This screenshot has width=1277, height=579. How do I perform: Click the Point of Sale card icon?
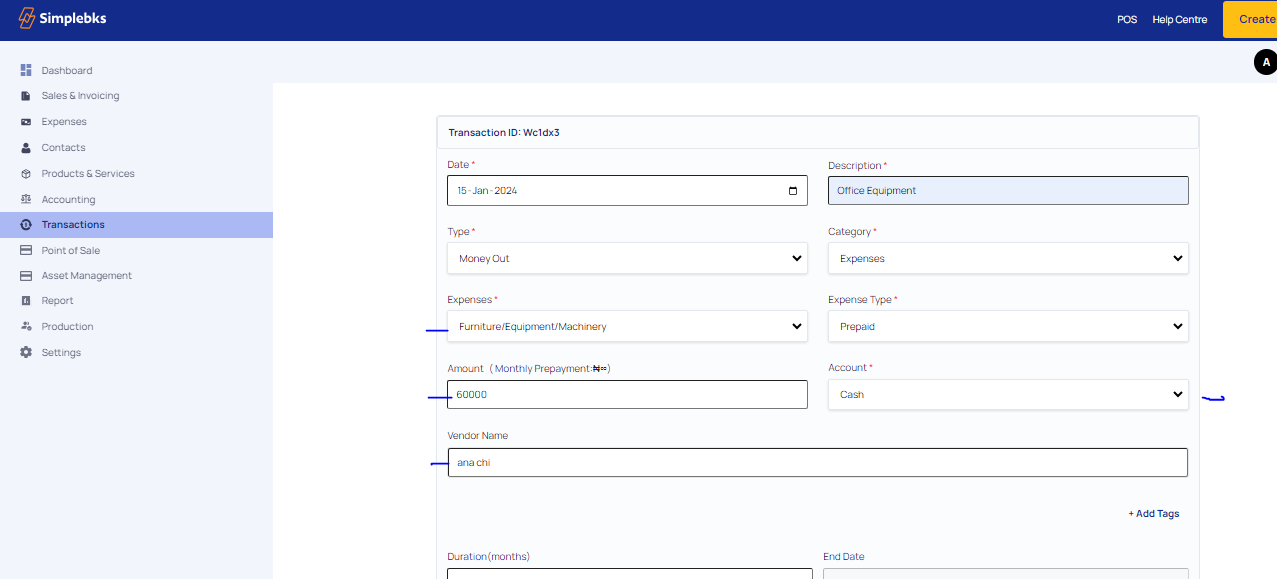26,251
